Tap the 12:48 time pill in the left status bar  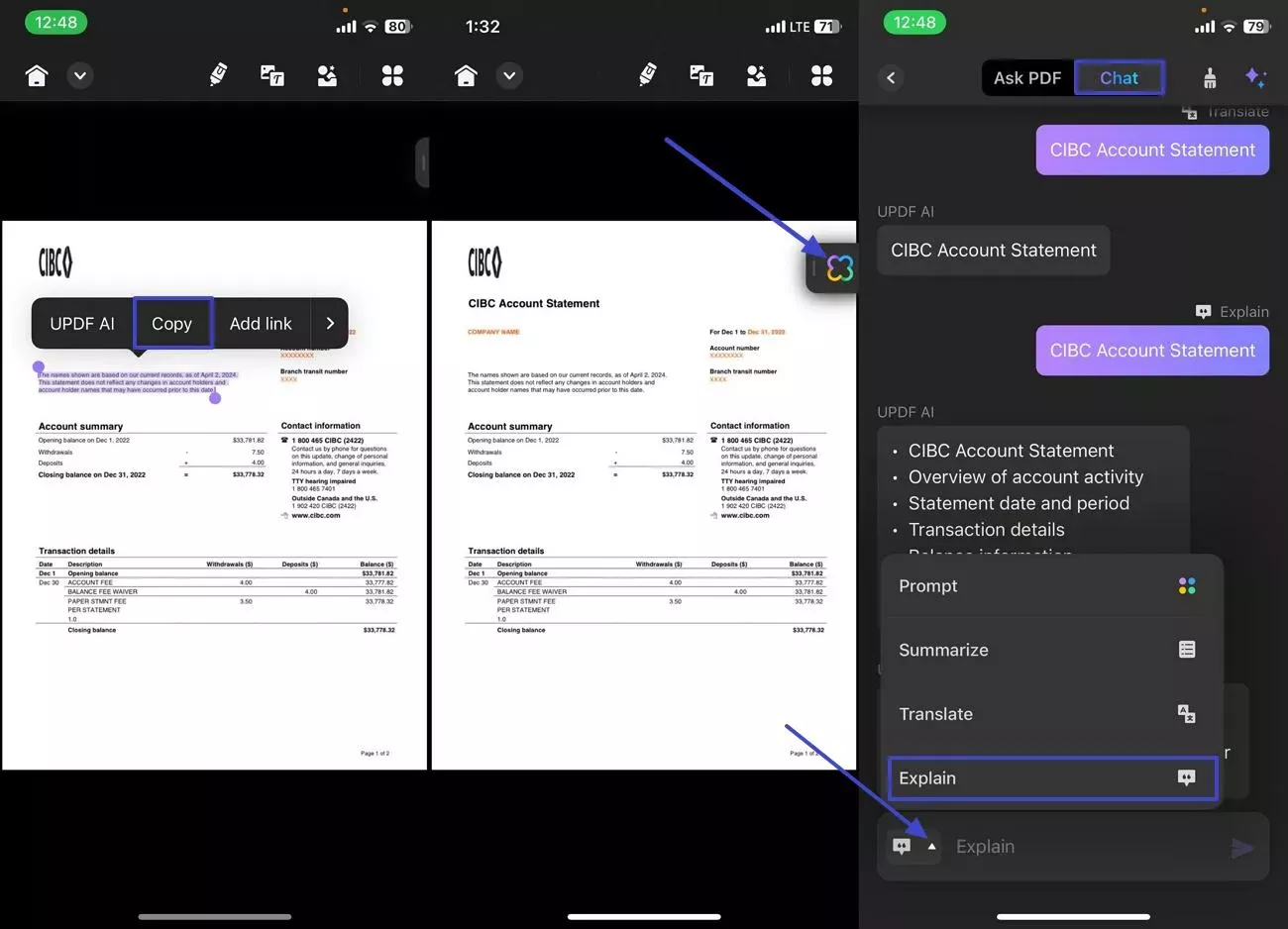(x=55, y=23)
